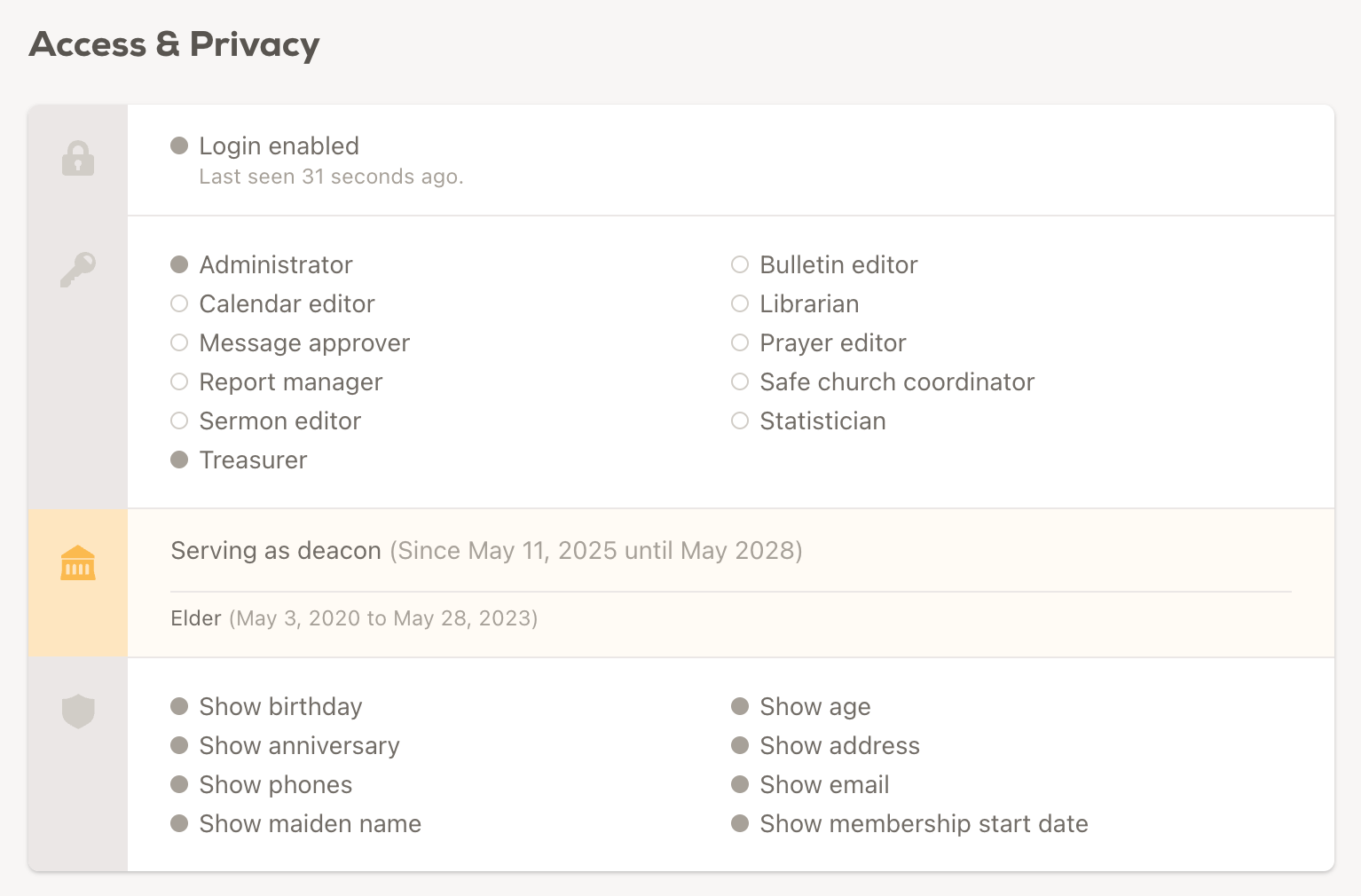The width and height of the screenshot is (1361, 896).
Task: Click the orange building icon for offices
Action: (x=78, y=563)
